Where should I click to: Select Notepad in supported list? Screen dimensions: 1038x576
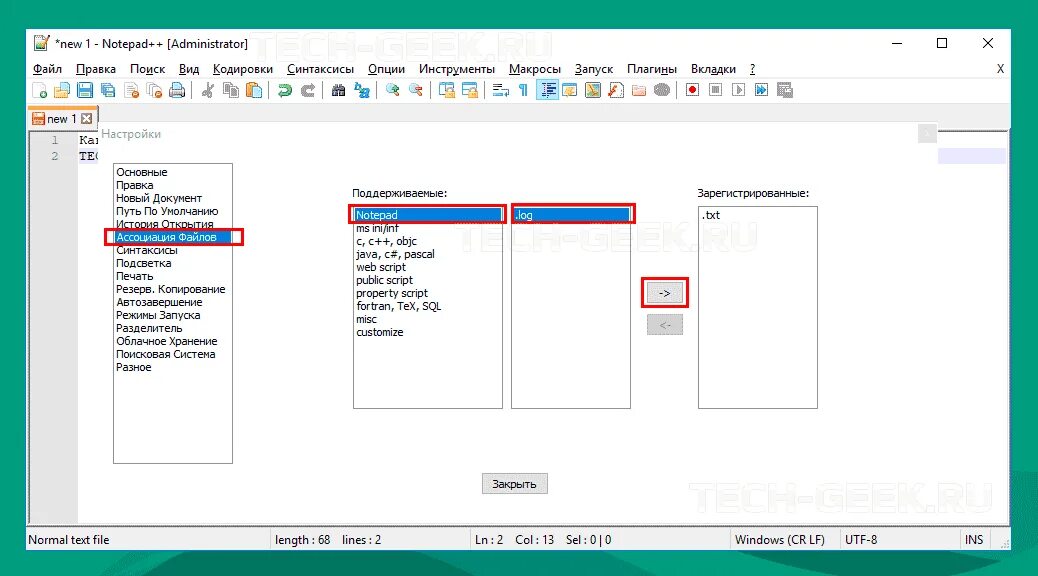click(428, 215)
